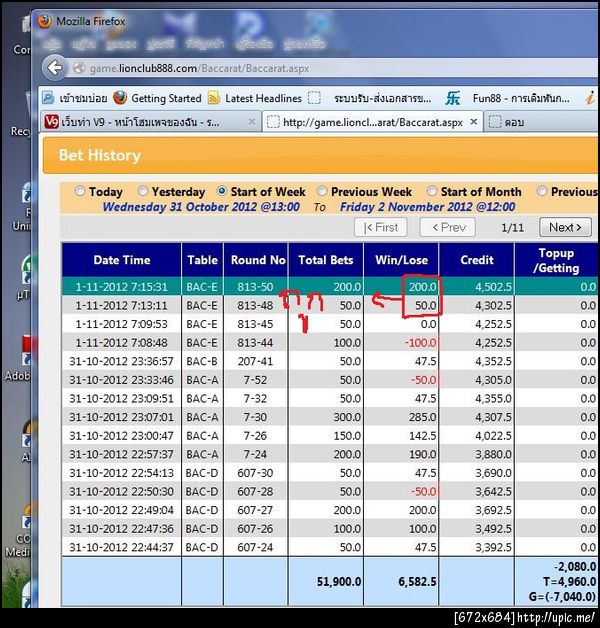Go to the Next page
Screen dimensions: 600x628
click(565, 227)
